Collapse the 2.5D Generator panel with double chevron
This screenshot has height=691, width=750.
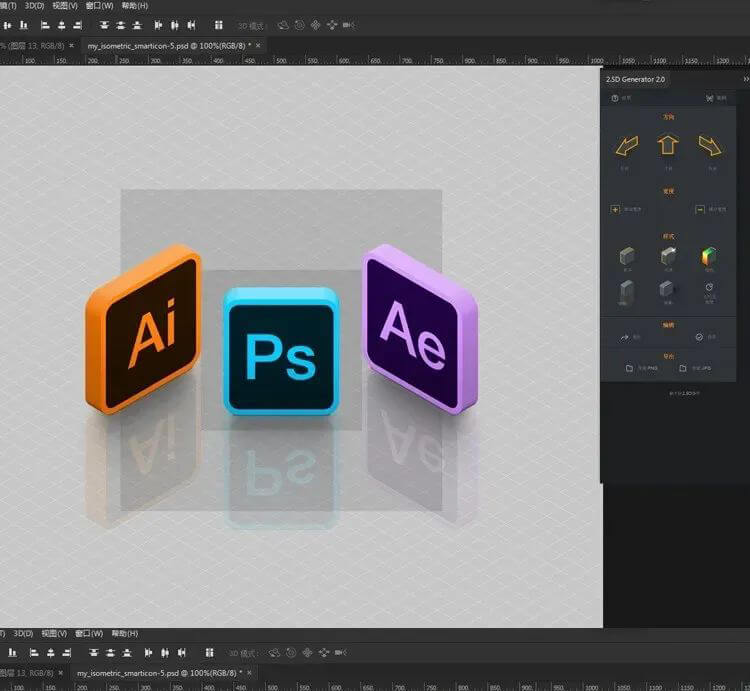pyautogui.click(x=745, y=78)
